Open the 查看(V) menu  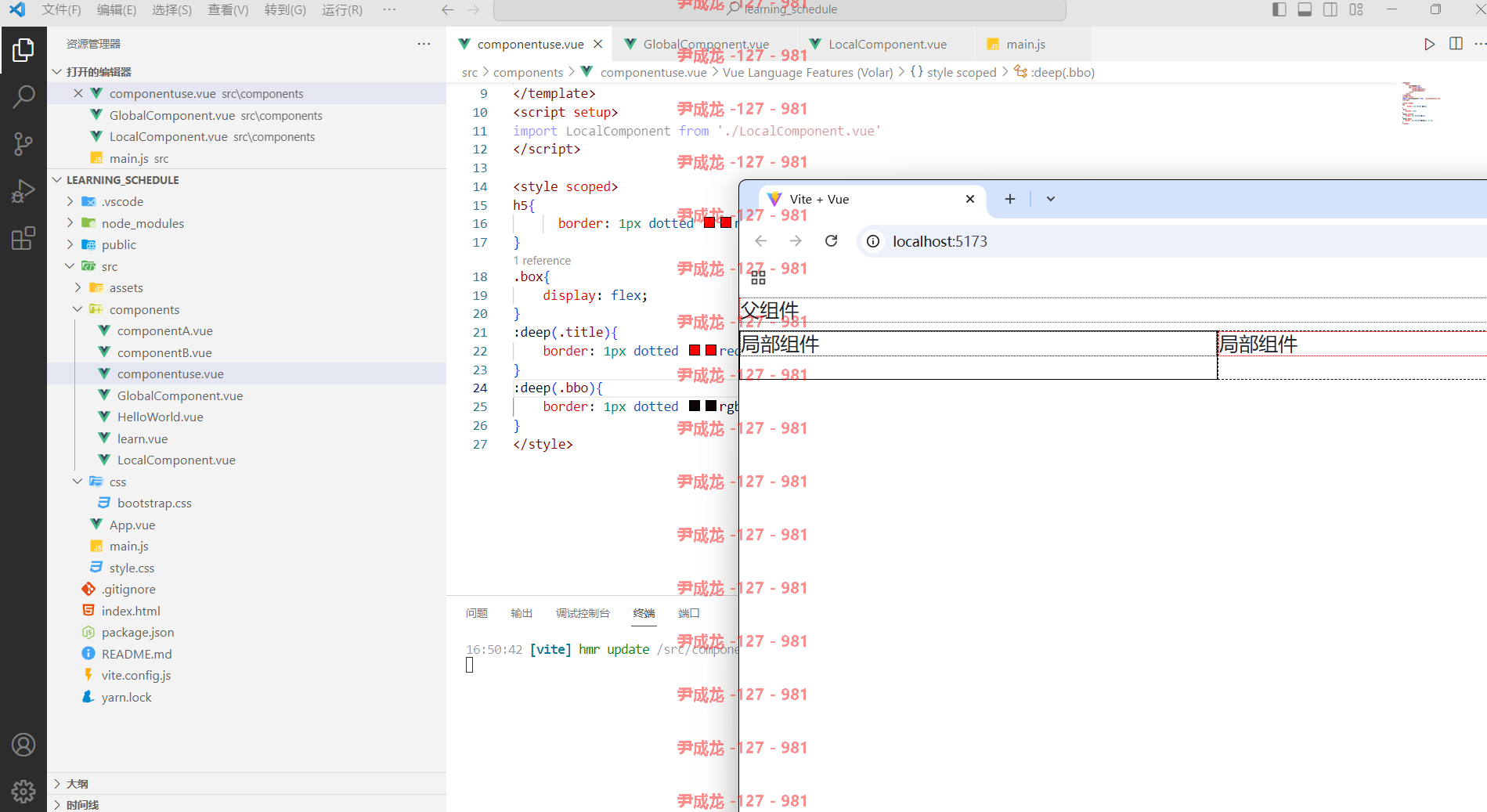228,9
